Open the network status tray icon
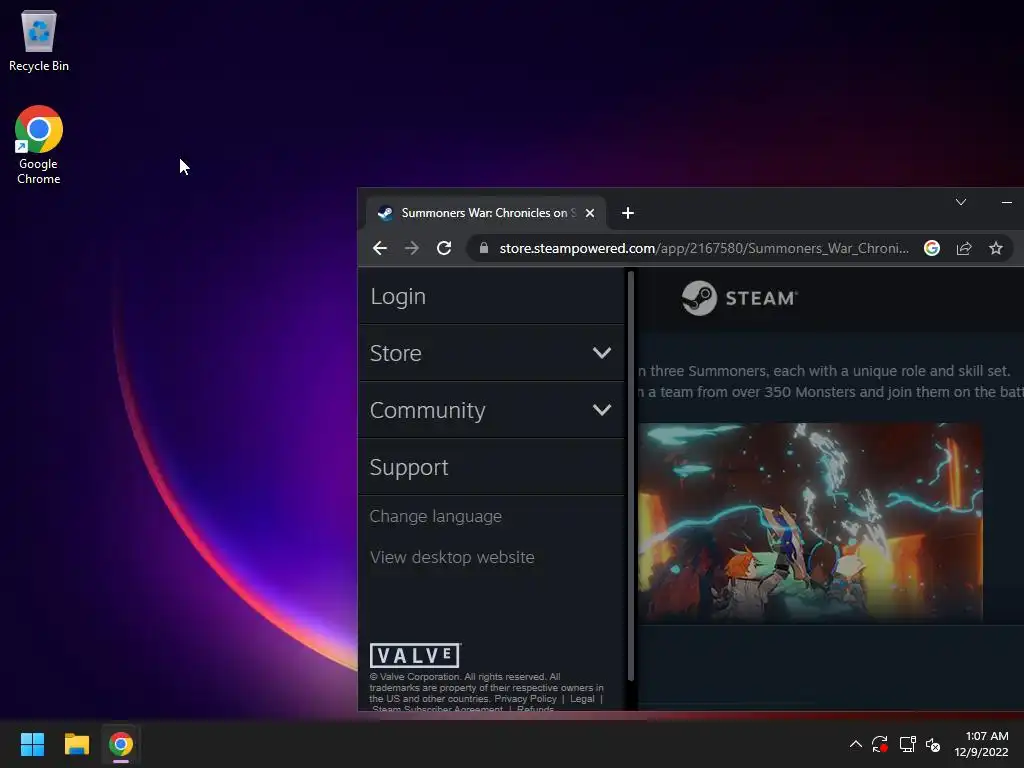The image size is (1024, 768). [x=907, y=744]
